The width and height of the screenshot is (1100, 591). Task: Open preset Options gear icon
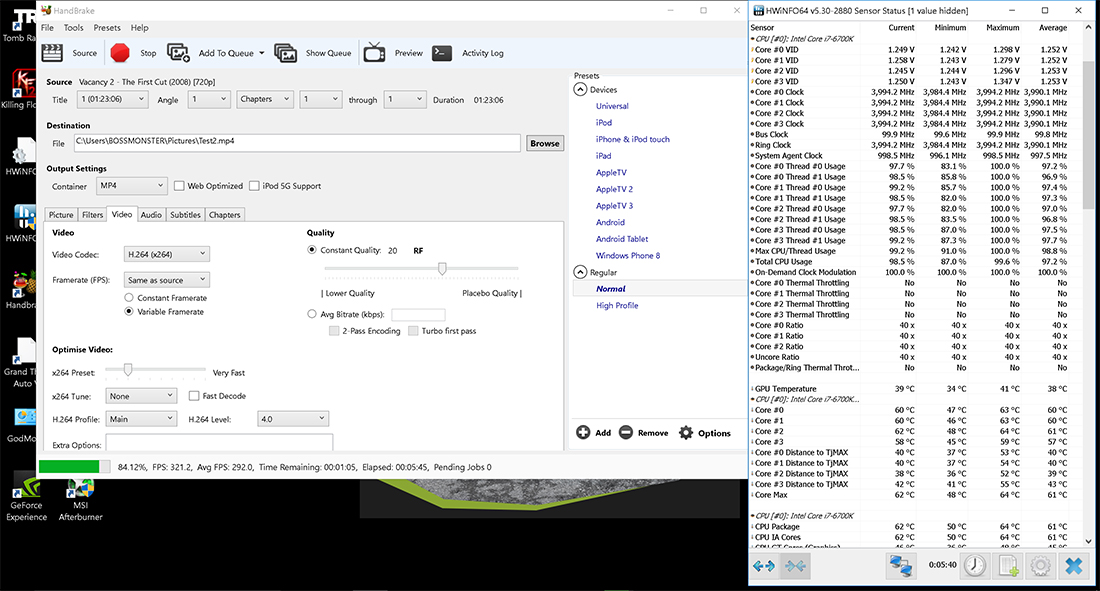686,432
